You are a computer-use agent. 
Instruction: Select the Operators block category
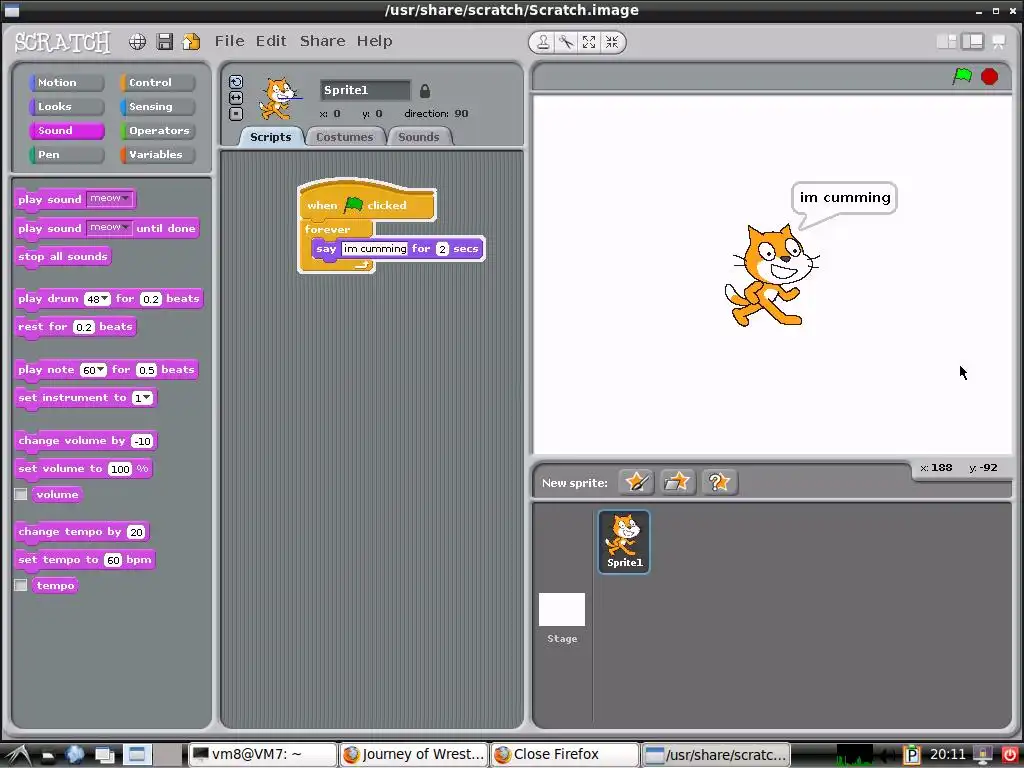coord(157,131)
